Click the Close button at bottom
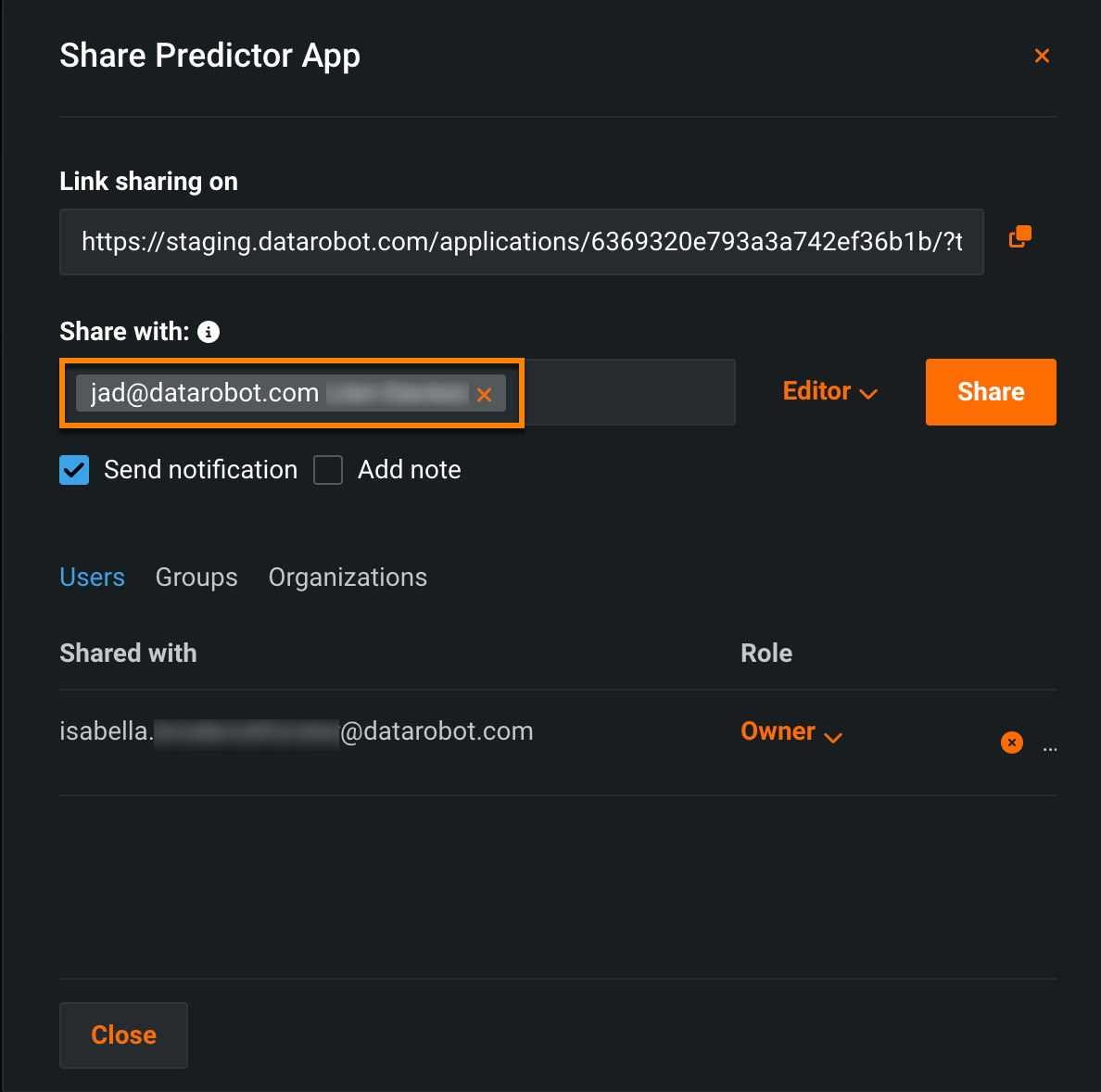This screenshot has width=1101, height=1092. point(123,1035)
